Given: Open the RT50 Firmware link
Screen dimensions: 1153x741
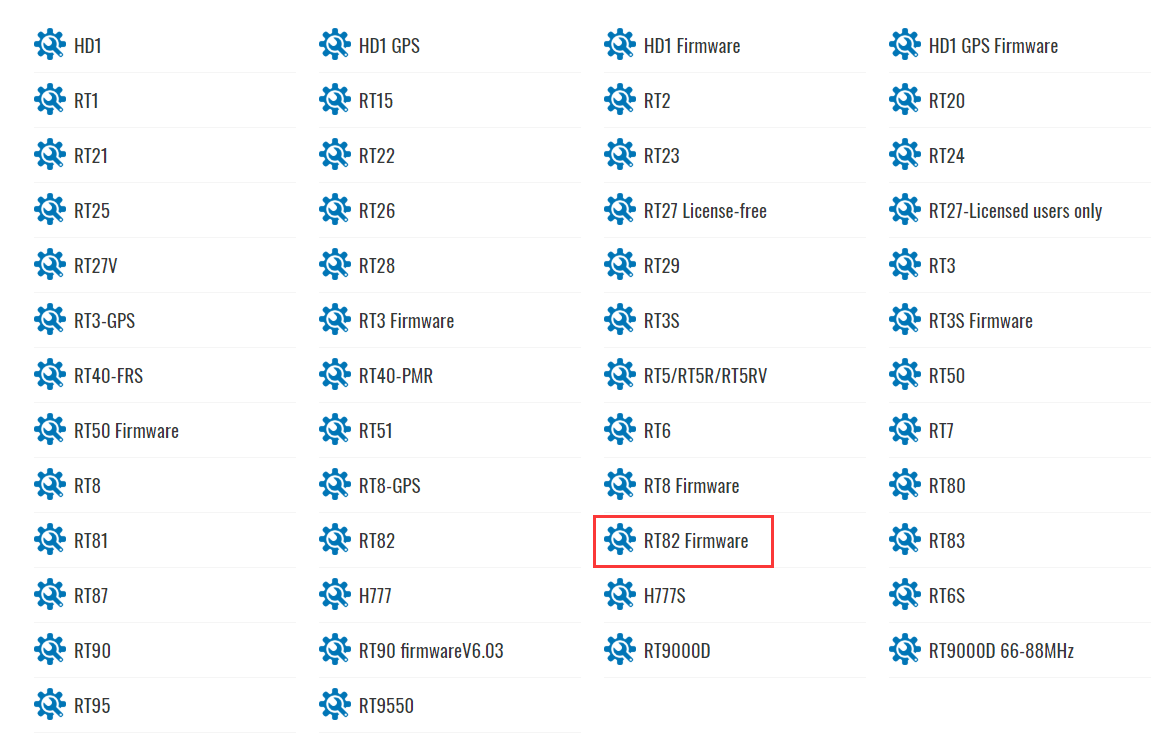Looking at the screenshot, I should (x=126, y=431).
